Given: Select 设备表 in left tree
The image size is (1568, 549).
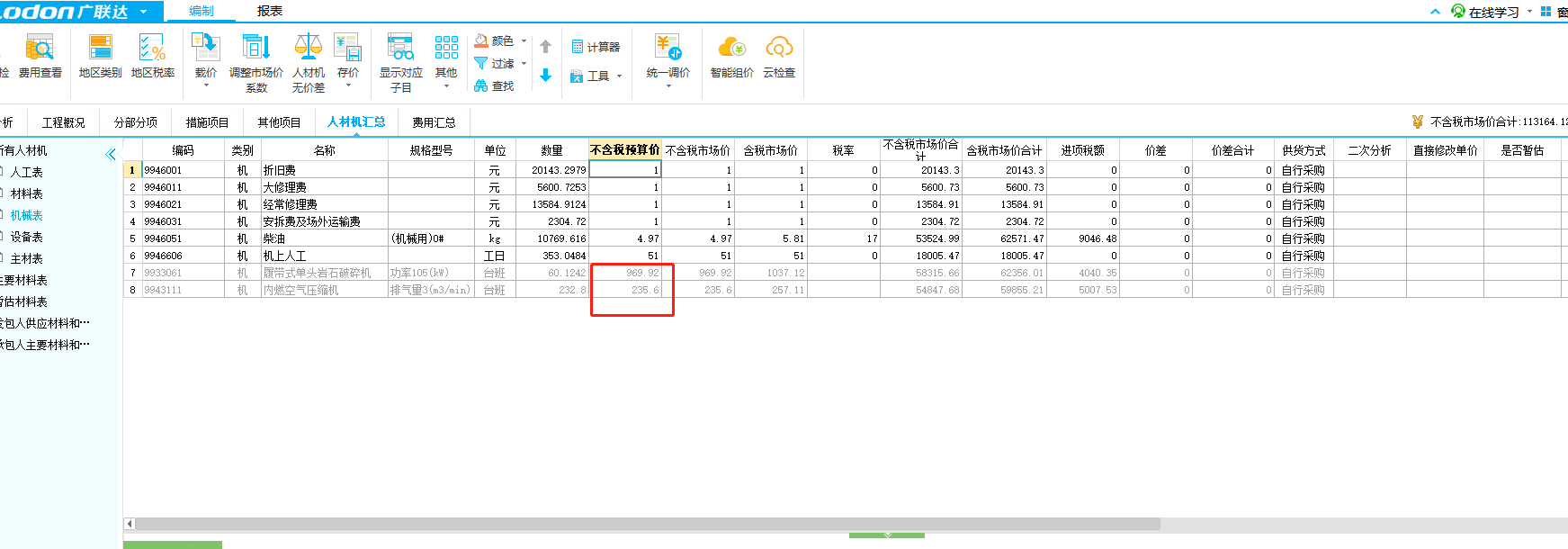Looking at the screenshot, I should pyautogui.click(x=27, y=237).
